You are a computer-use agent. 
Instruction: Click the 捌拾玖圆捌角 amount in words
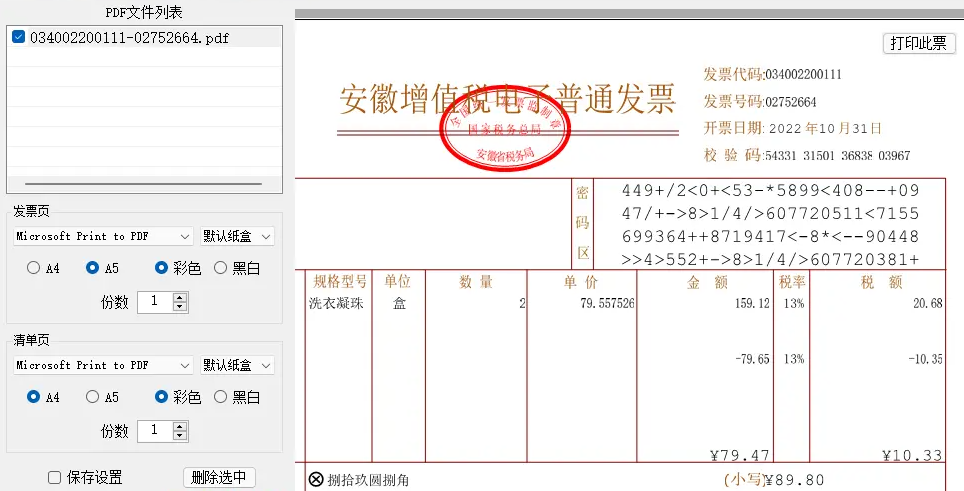click(x=368, y=480)
